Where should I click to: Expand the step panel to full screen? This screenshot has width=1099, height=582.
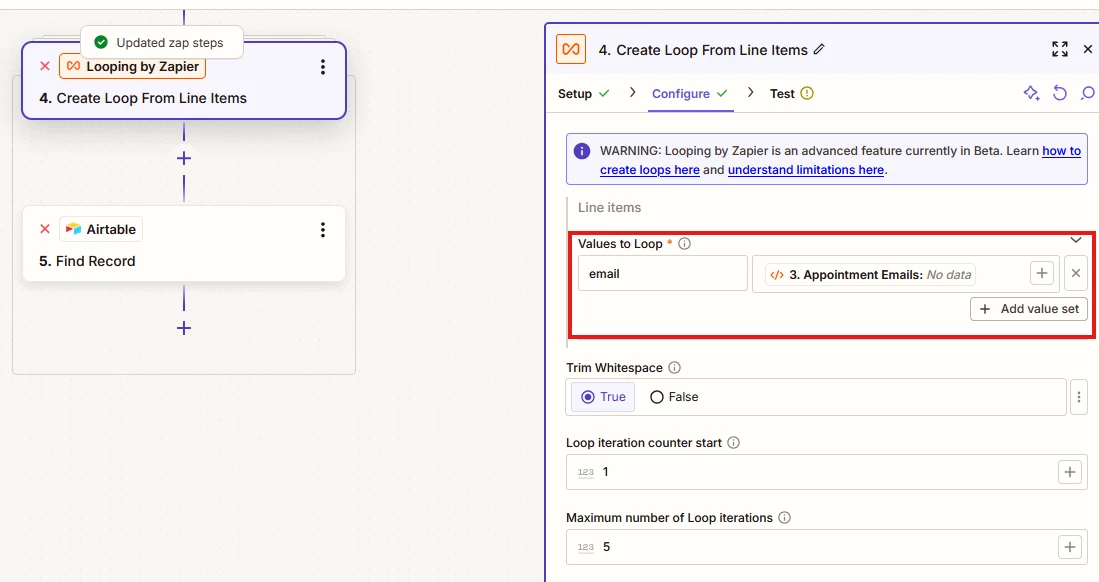[x=1060, y=49]
